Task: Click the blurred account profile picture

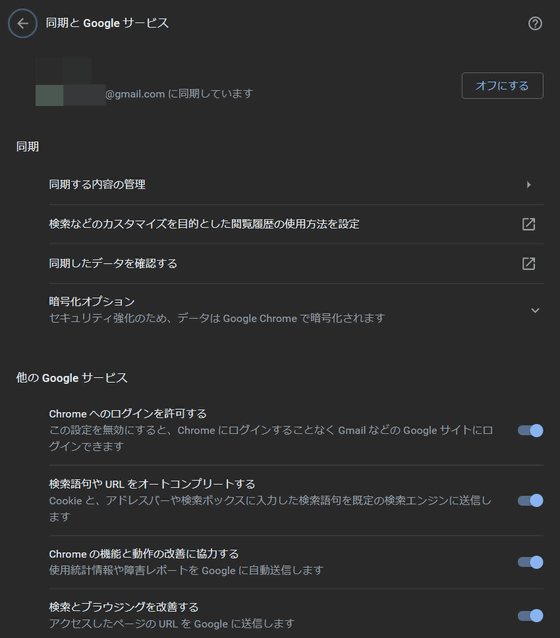Action: click(x=63, y=81)
